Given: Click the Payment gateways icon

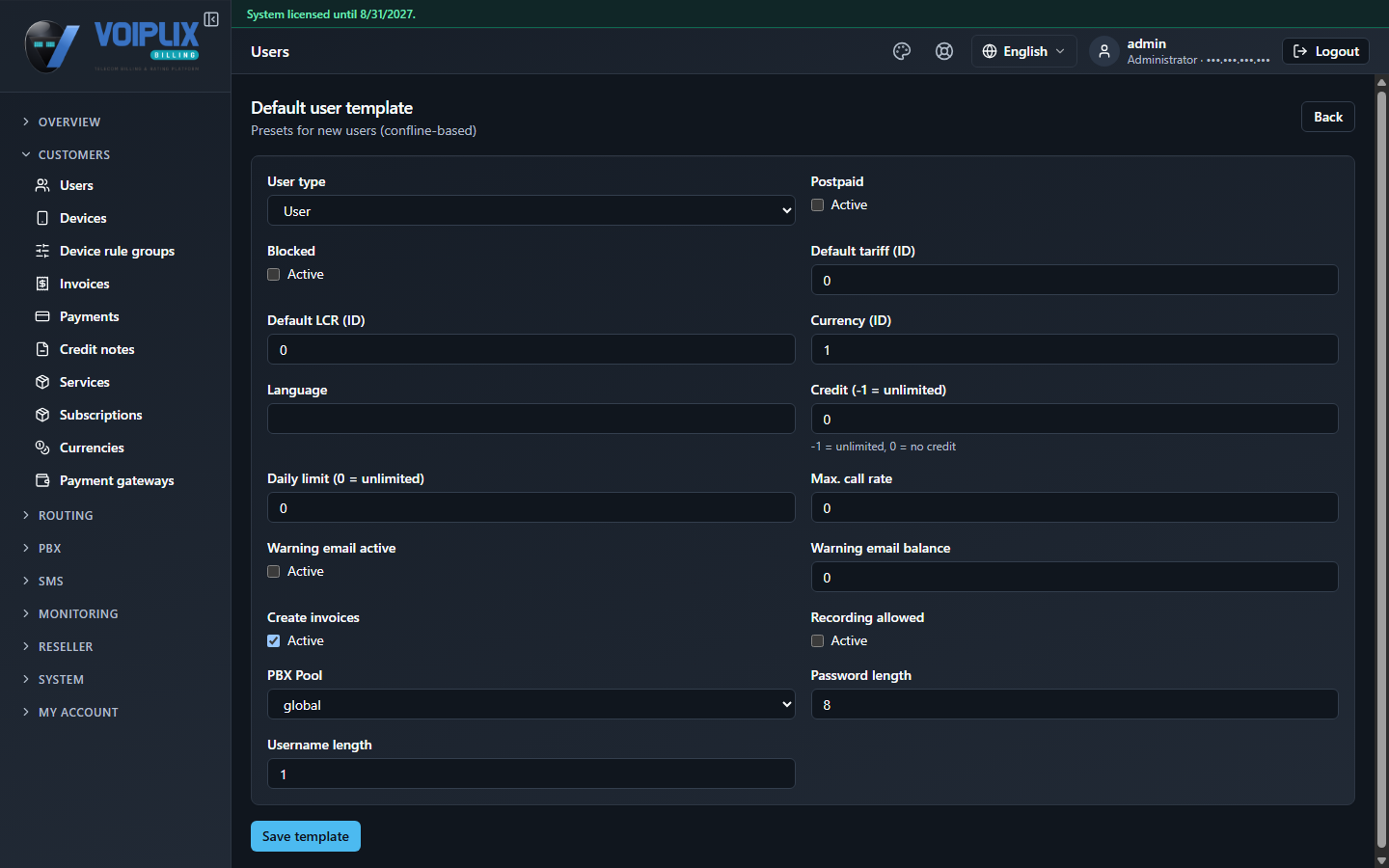Looking at the screenshot, I should point(42,480).
